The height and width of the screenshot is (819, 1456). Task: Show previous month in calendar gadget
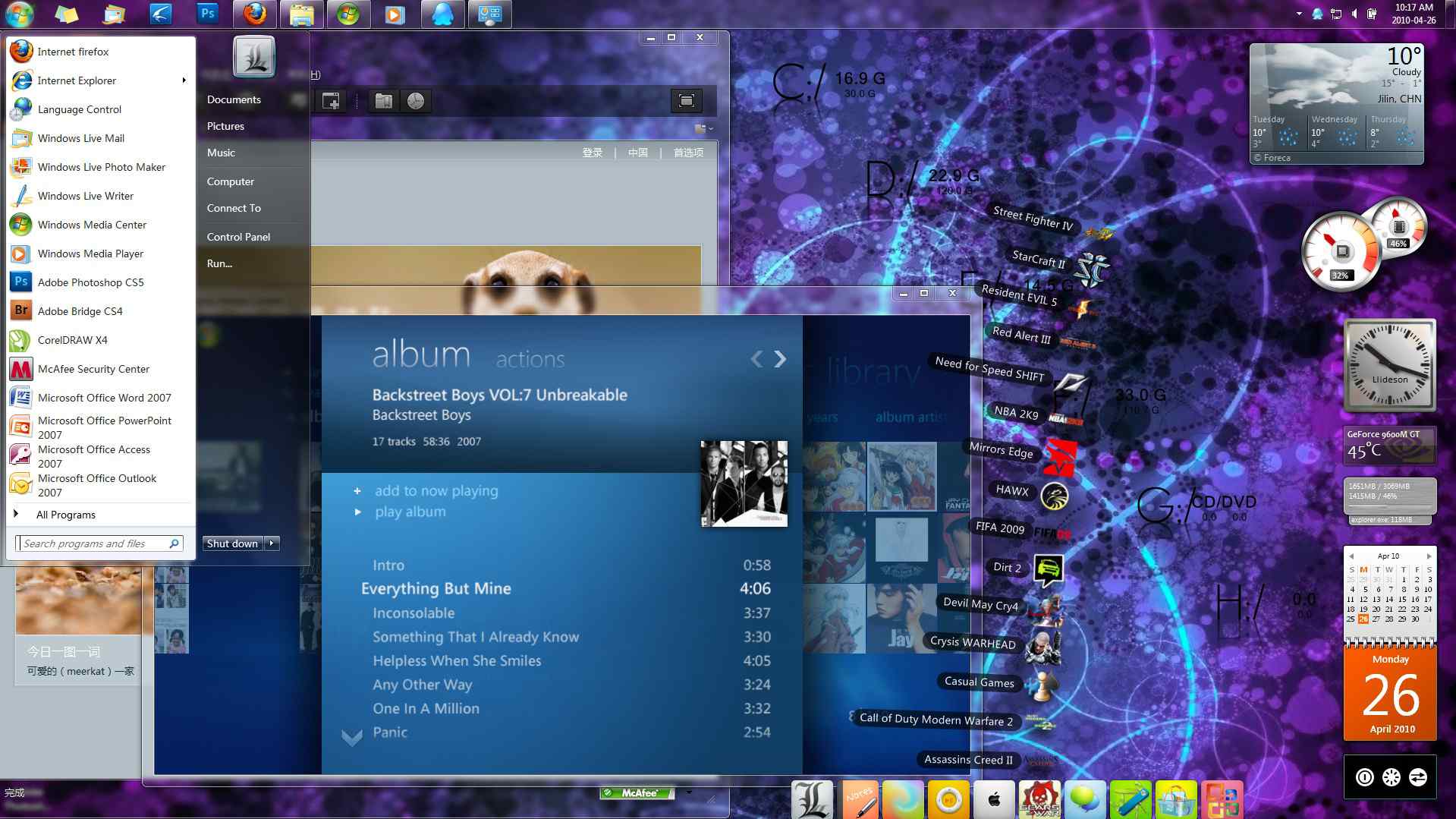point(1351,556)
